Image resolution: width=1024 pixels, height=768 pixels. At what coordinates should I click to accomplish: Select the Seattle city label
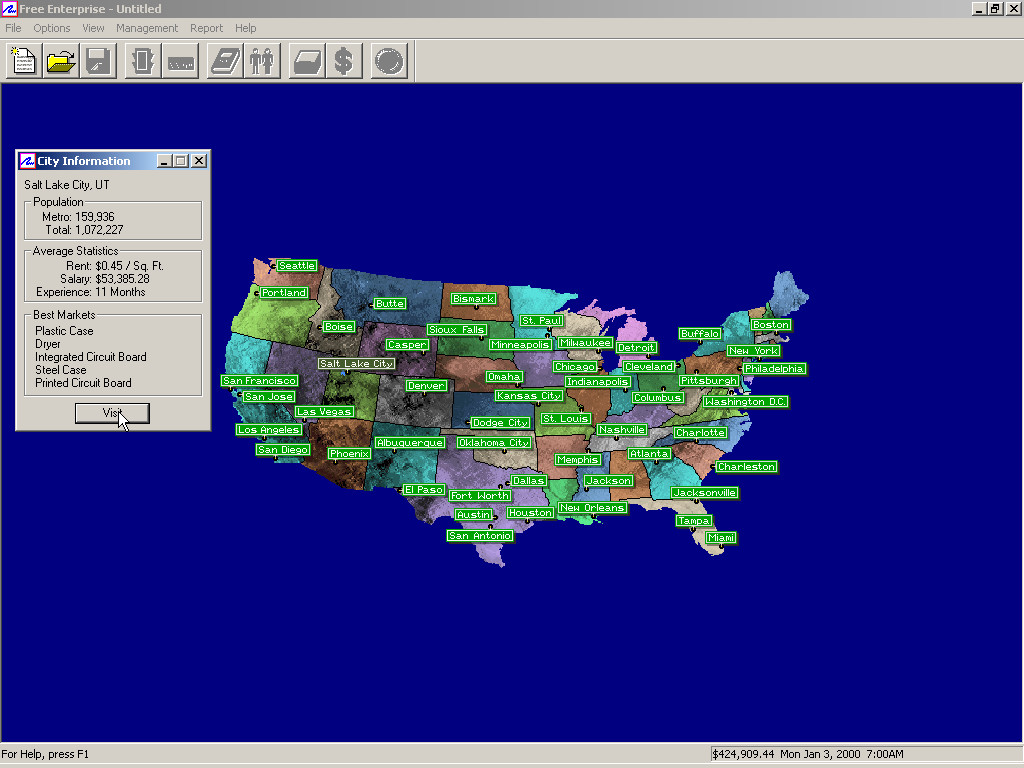click(297, 266)
